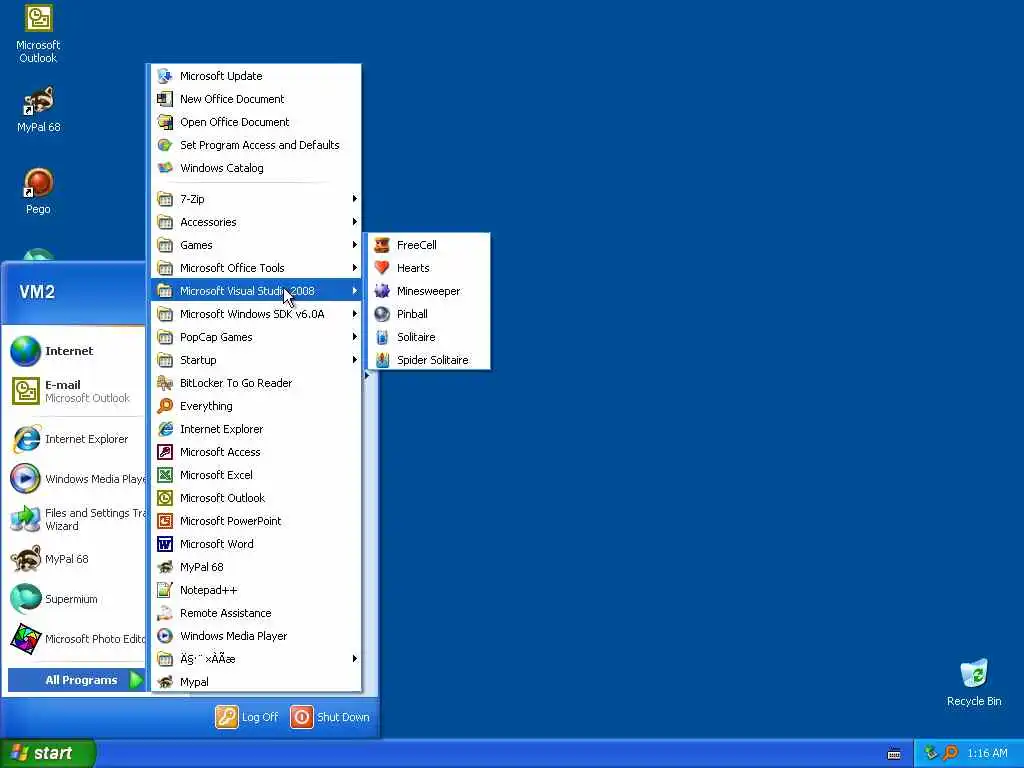Expand Microsoft Visual Studio 2008 submenu arrow
The width and height of the screenshot is (1024, 768).
(355, 291)
